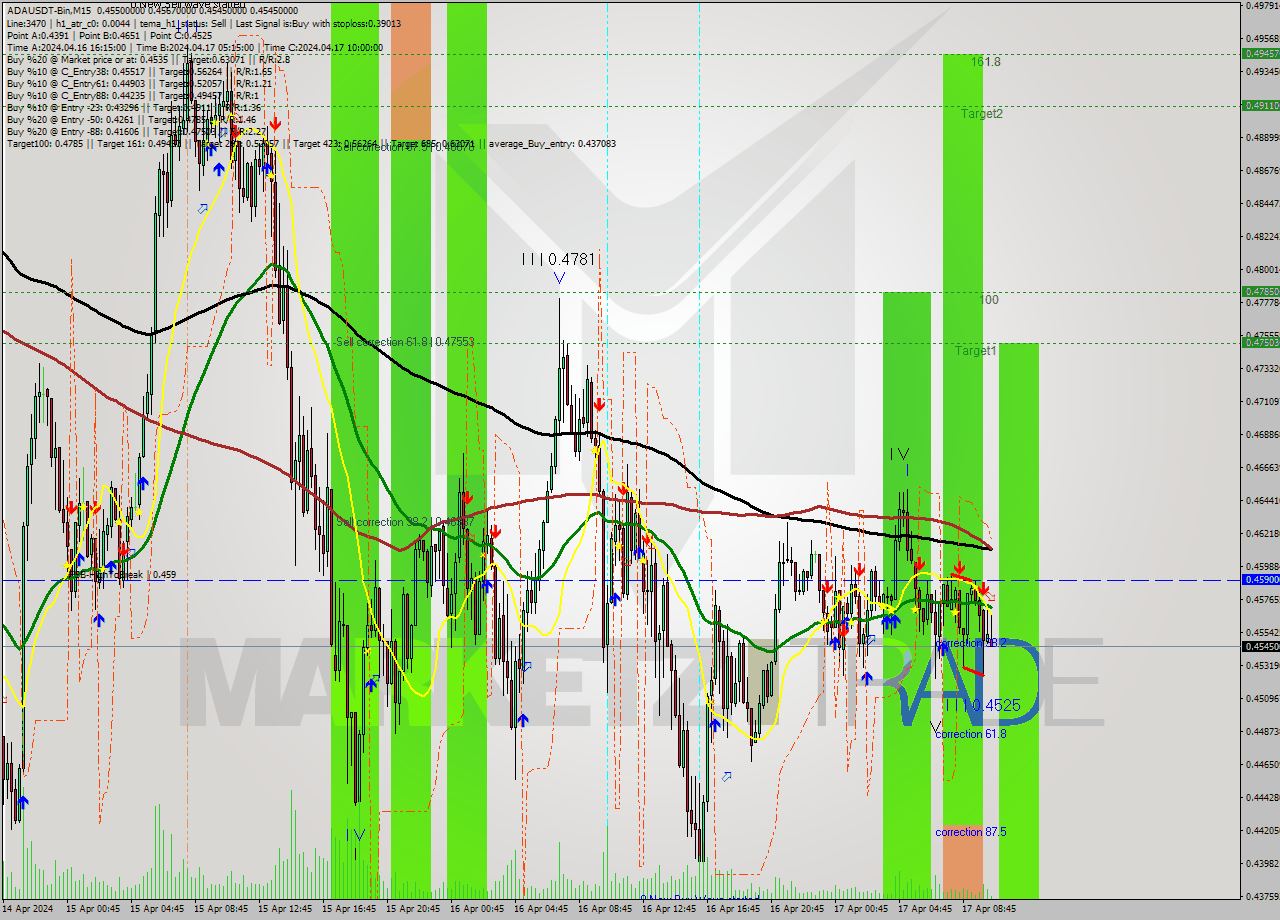1280x920 pixels.
Task: Click the Target2 label
Action: point(982,114)
